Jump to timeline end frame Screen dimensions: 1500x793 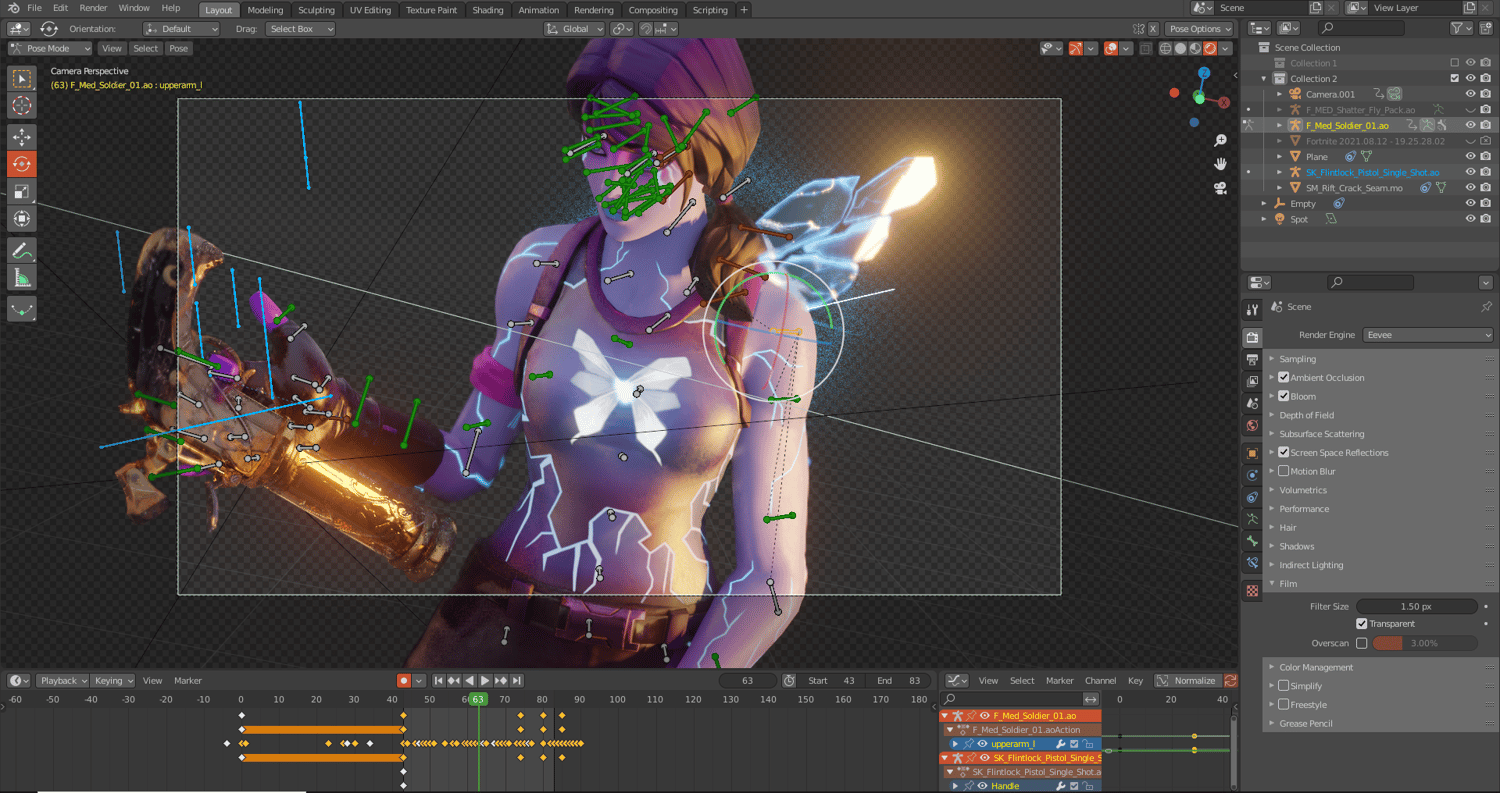(517, 680)
